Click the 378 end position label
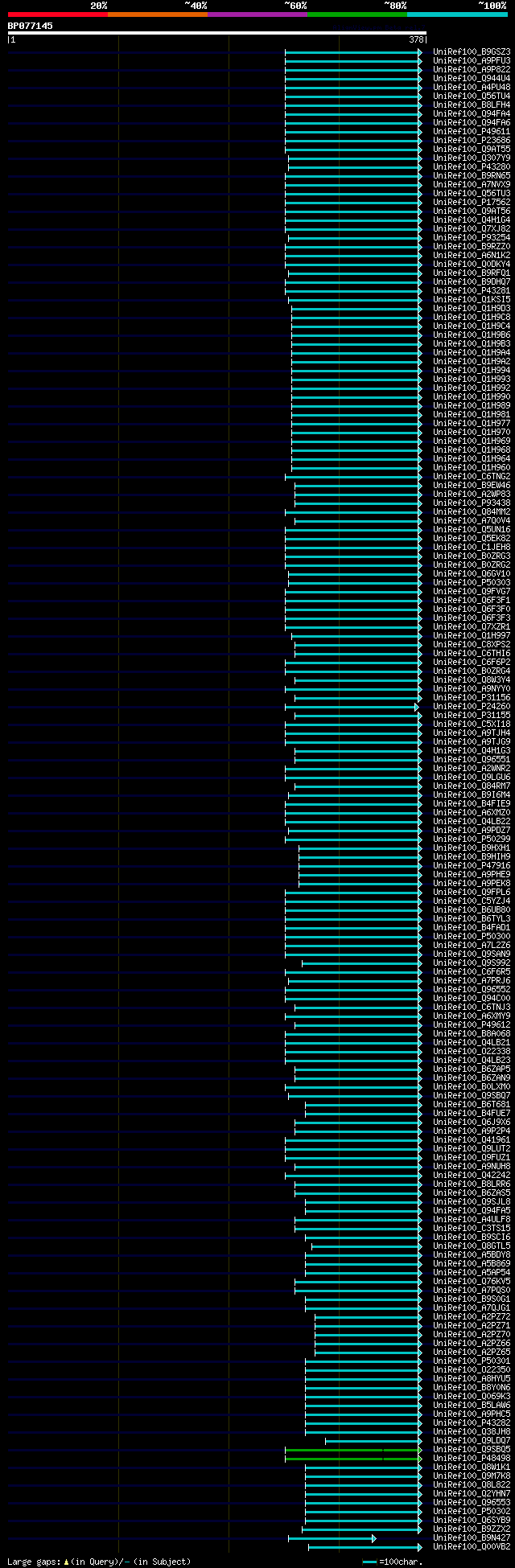Viewport: 515px width, 1568px height. coord(416,39)
